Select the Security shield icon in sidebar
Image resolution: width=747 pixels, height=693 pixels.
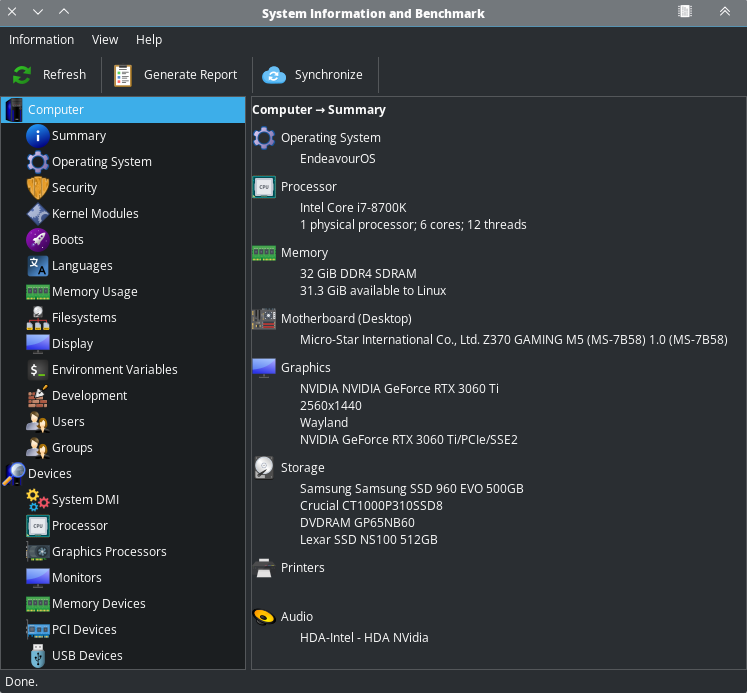point(37,188)
